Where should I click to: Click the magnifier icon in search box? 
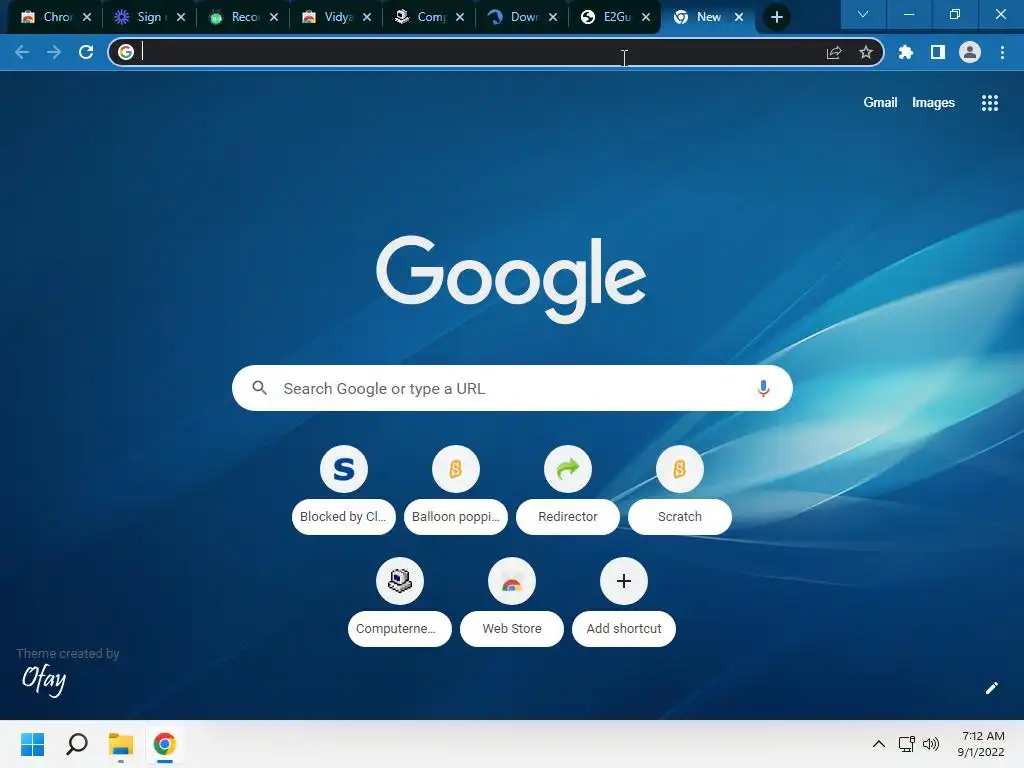click(x=259, y=388)
